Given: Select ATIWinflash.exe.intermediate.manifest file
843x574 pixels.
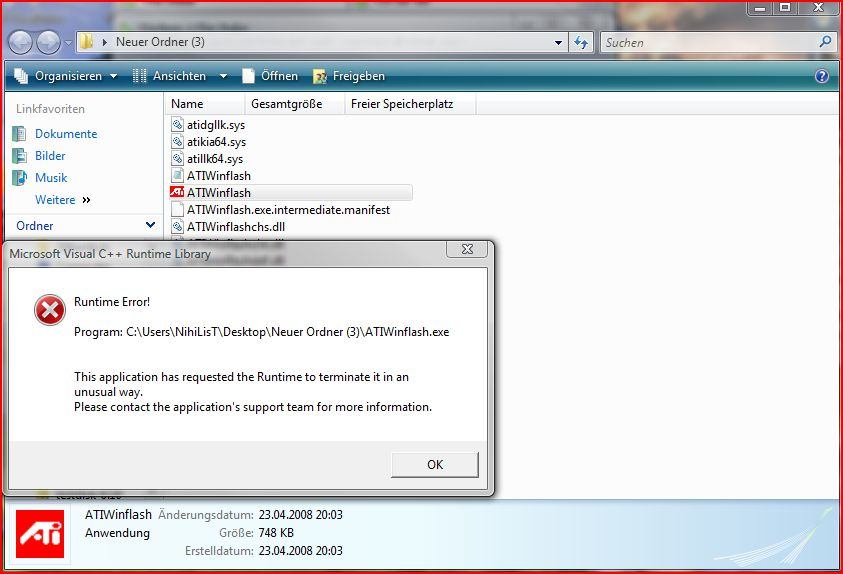Looking at the screenshot, I should tap(288, 210).
